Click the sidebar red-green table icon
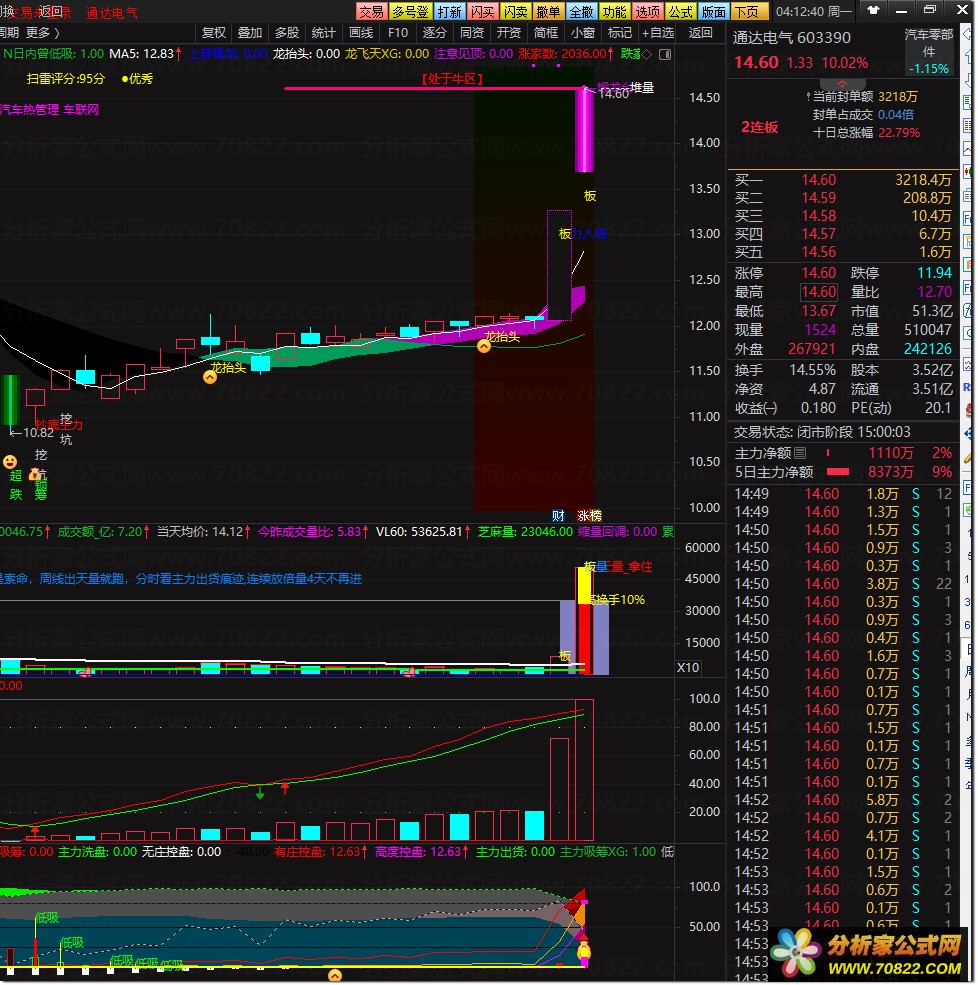 [x=967, y=125]
